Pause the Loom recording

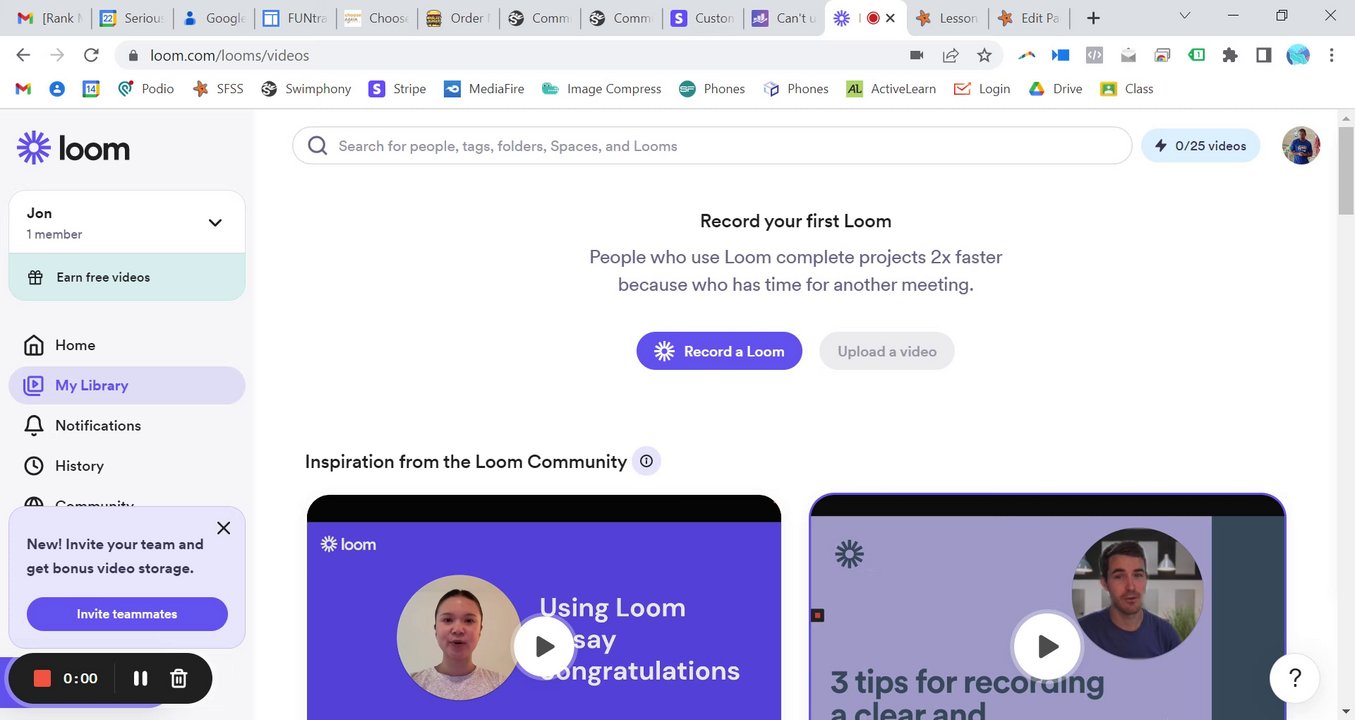tap(140, 679)
